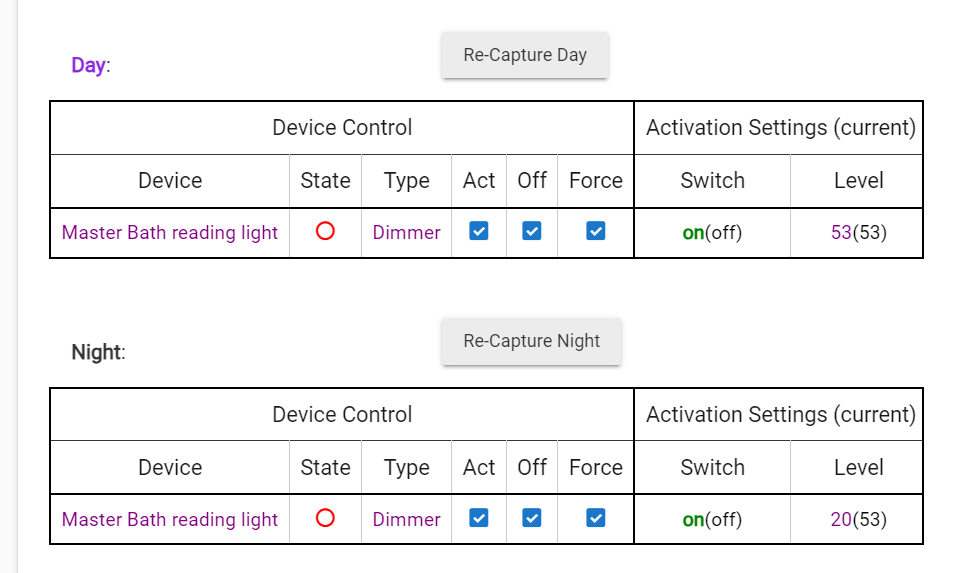Select the Dimmer type in Night table
This screenshot has width=960, height=573.
(407, 519)
